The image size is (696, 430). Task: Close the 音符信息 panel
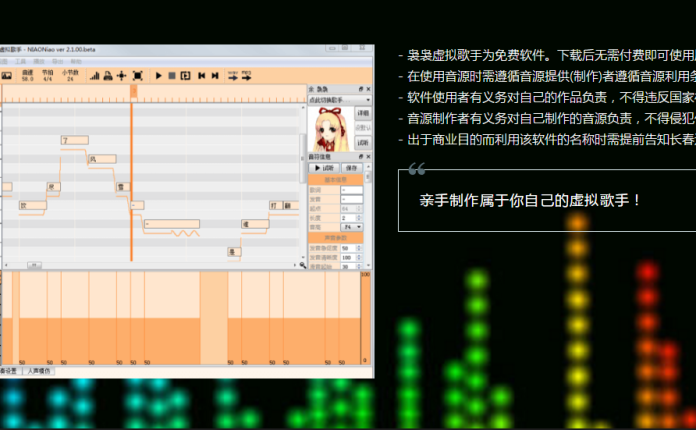click(368, 157)
